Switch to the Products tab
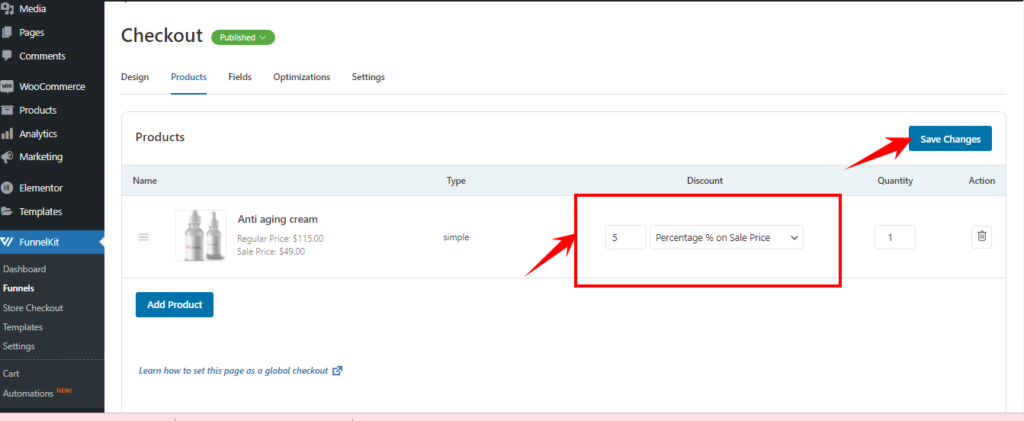Screen dimensions: 1024x421 (189, 77)
